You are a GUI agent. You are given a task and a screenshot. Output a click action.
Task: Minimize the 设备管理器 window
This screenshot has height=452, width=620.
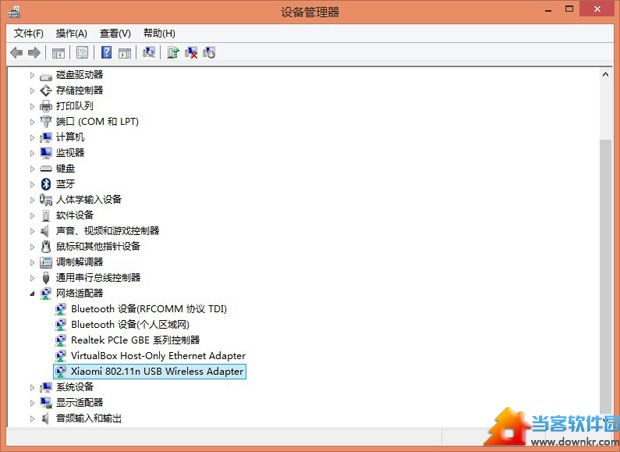click(548, 11)
